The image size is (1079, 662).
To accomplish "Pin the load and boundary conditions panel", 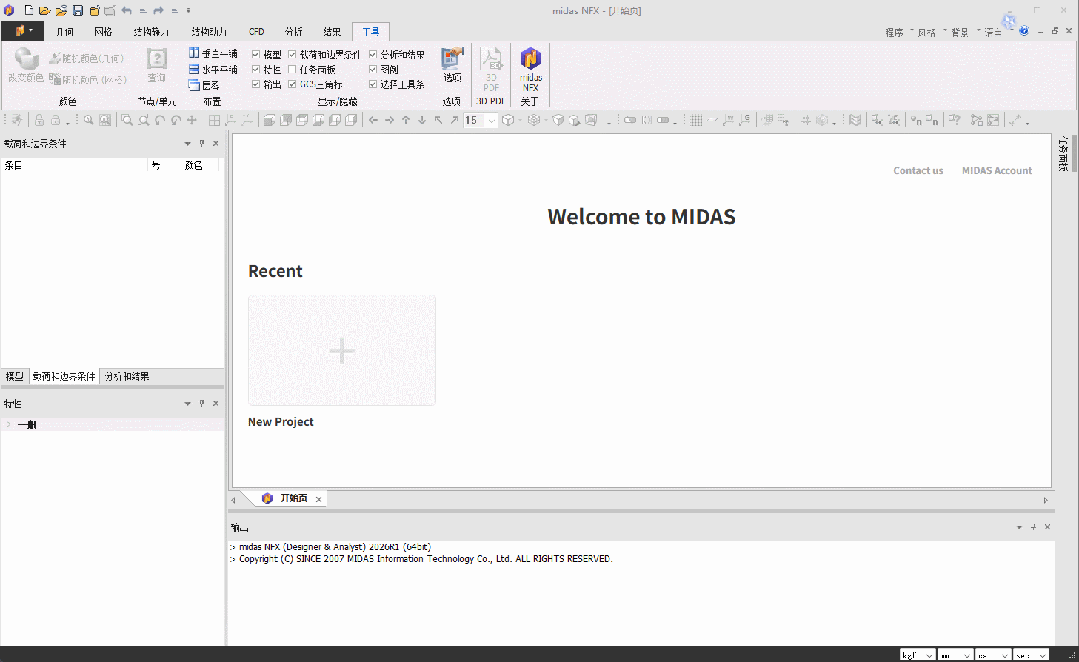I will click(202, 143).
